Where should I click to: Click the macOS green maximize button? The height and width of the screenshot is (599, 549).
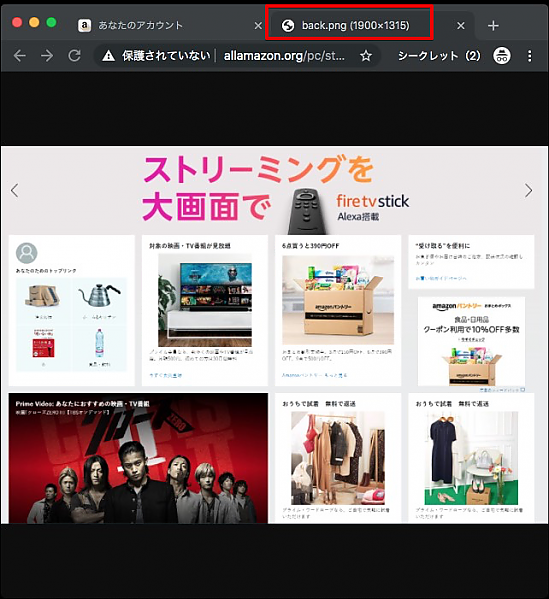point(51,23)
